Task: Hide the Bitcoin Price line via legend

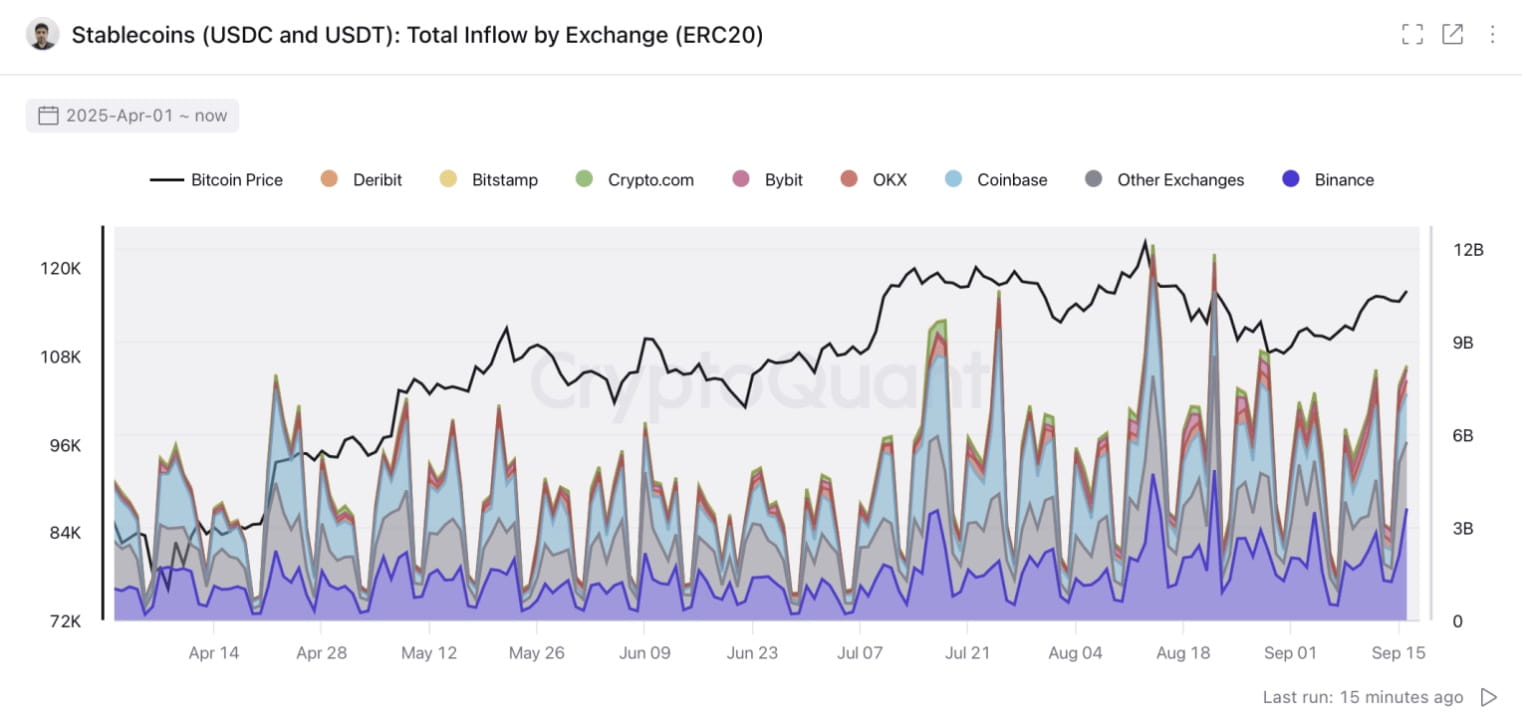Action: pyautogui.click(x=236, y=180)
